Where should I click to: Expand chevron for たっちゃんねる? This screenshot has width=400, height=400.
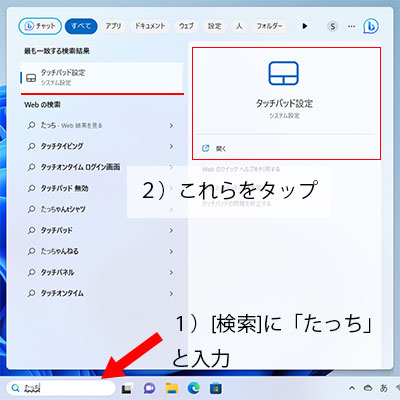[x=171, y=251]
